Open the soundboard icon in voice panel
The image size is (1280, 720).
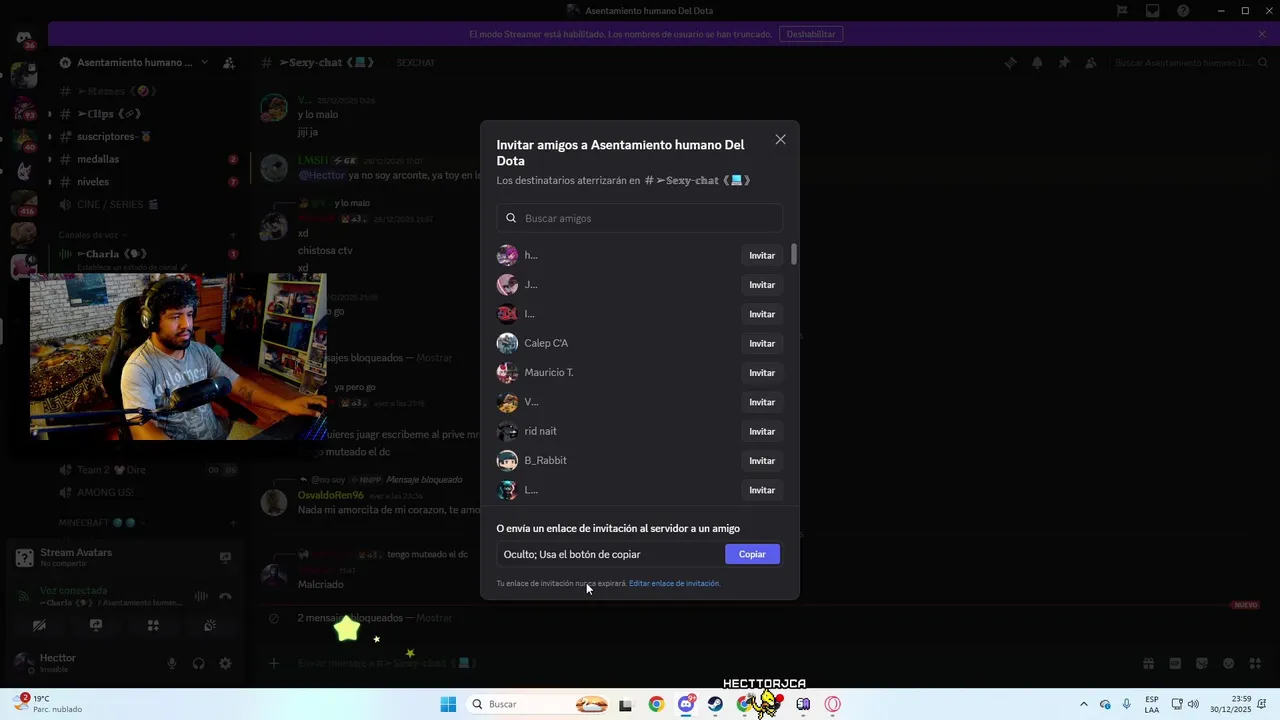click(x=210, y=625)
